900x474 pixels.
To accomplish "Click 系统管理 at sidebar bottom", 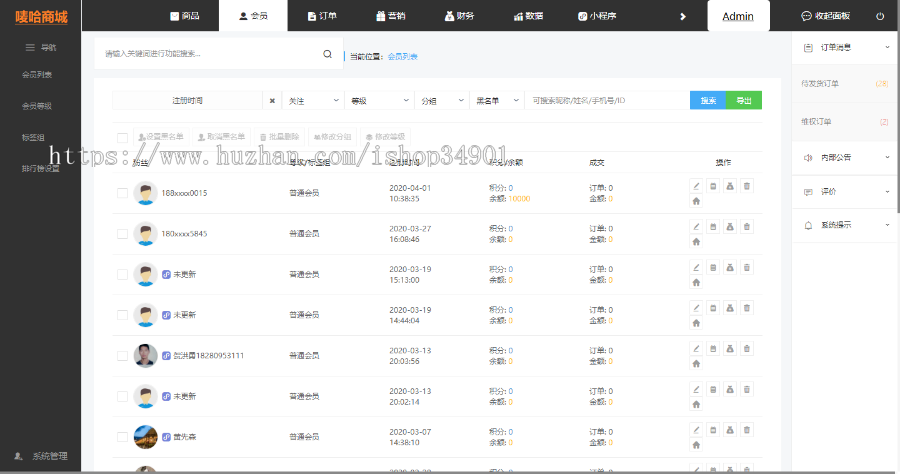I will coord(41,456).
